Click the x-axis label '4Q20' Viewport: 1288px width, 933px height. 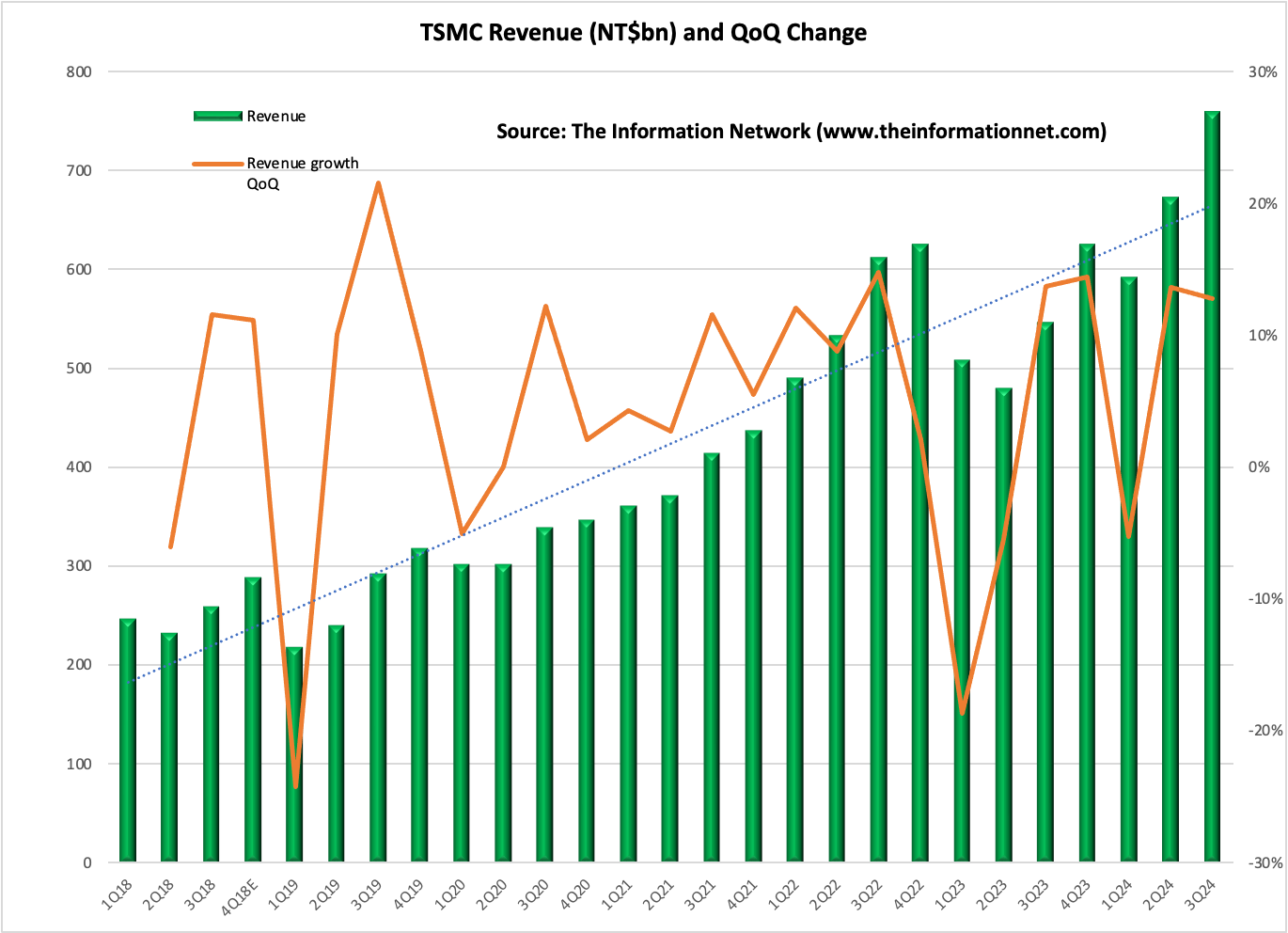[574, 892]
